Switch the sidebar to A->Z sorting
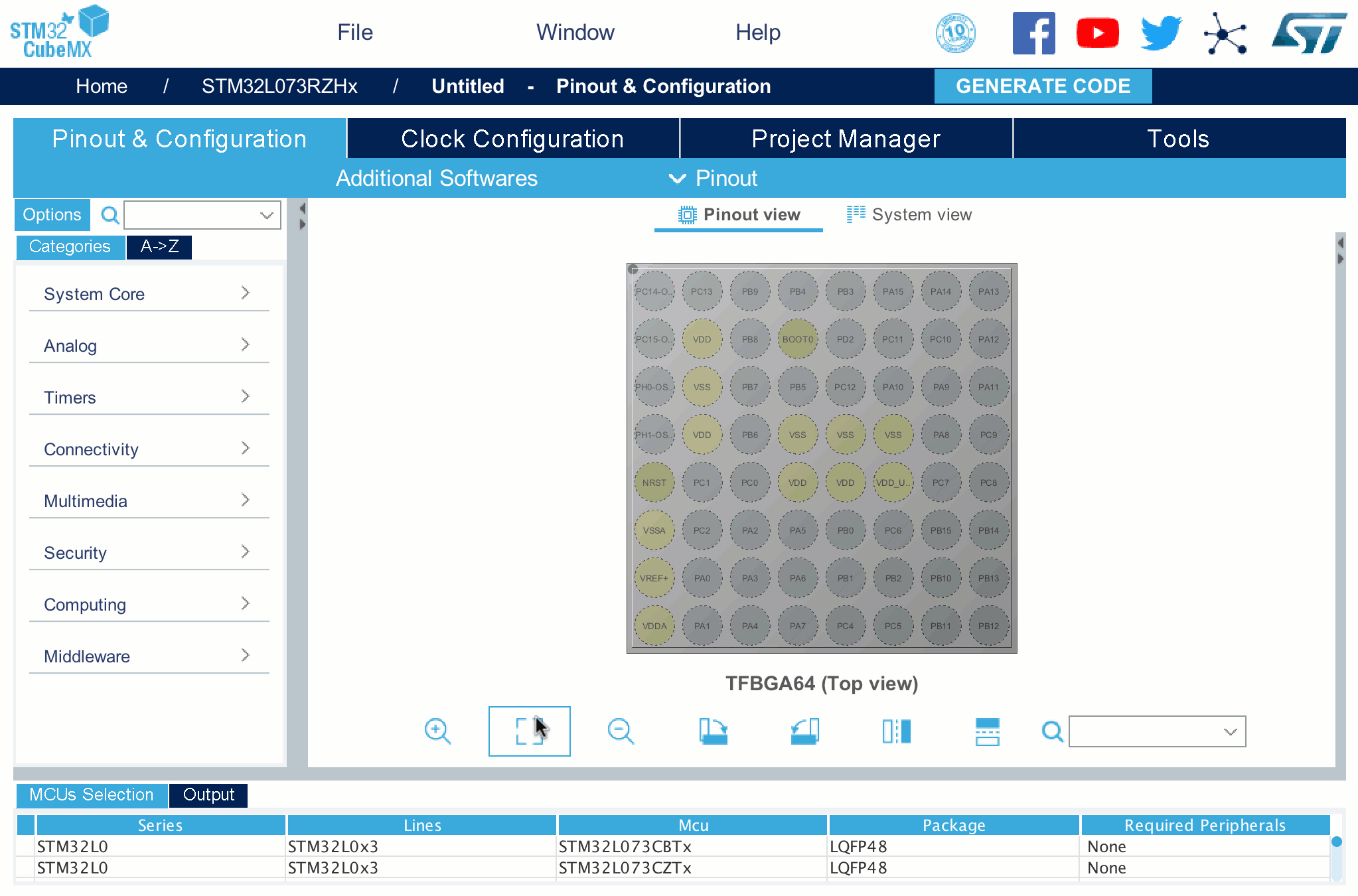Viewport: 1358px width, 896px height. (x=159, y=246)
